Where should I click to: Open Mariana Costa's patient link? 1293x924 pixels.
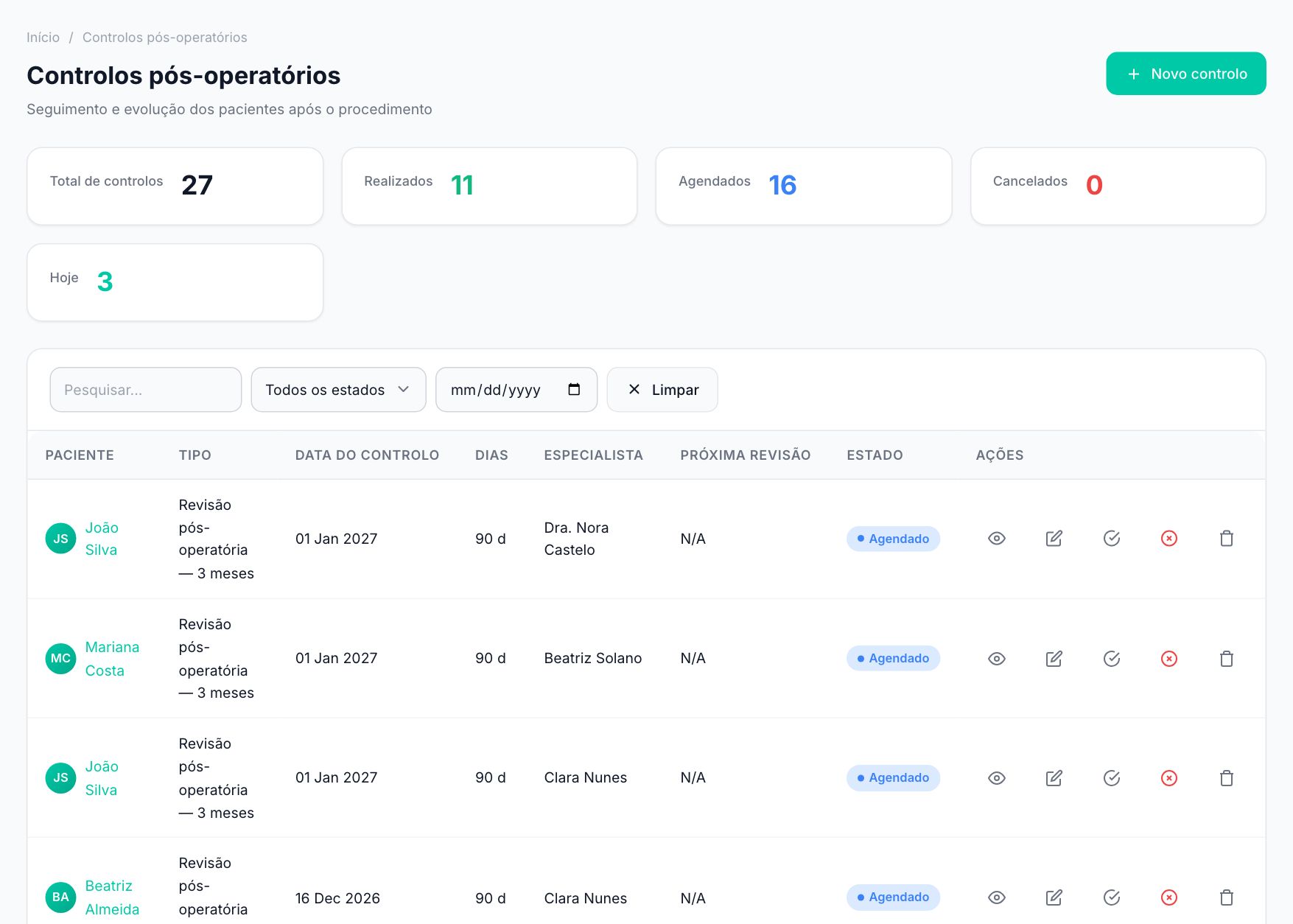point(112,659)
